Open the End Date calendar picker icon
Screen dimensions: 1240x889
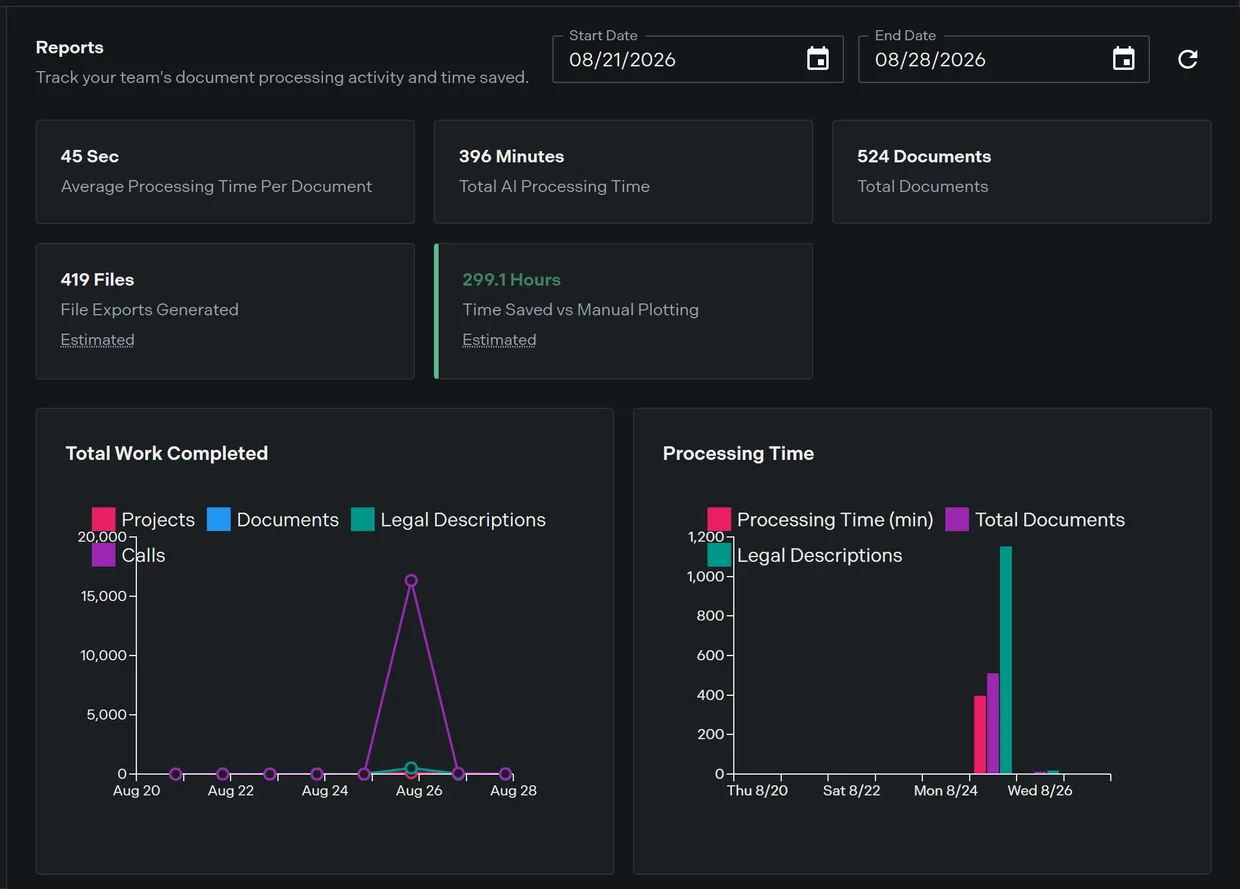point(1124,59)
